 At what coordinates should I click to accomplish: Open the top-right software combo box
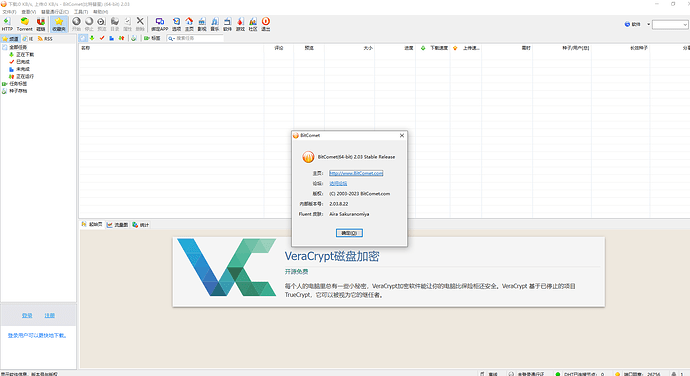[670, 25]
